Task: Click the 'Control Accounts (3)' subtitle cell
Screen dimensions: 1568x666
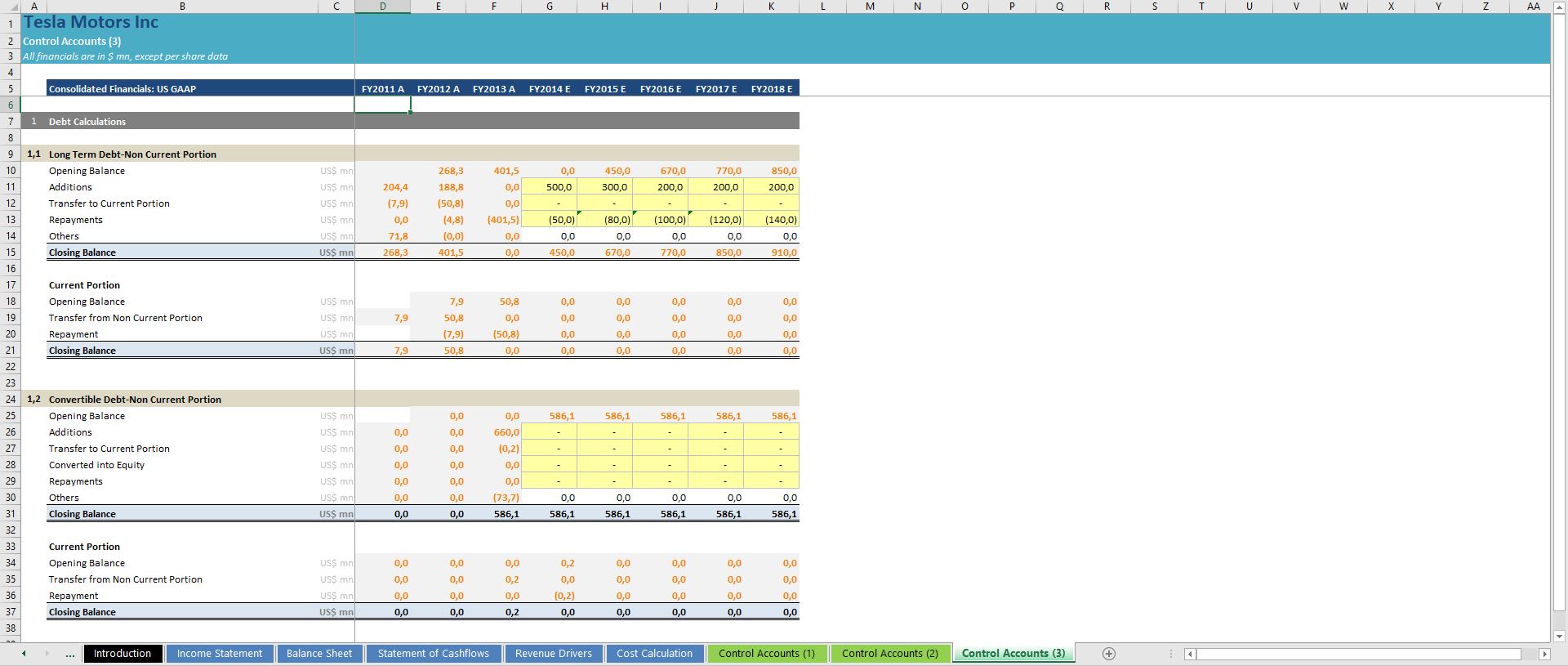Action: point(72,41)
